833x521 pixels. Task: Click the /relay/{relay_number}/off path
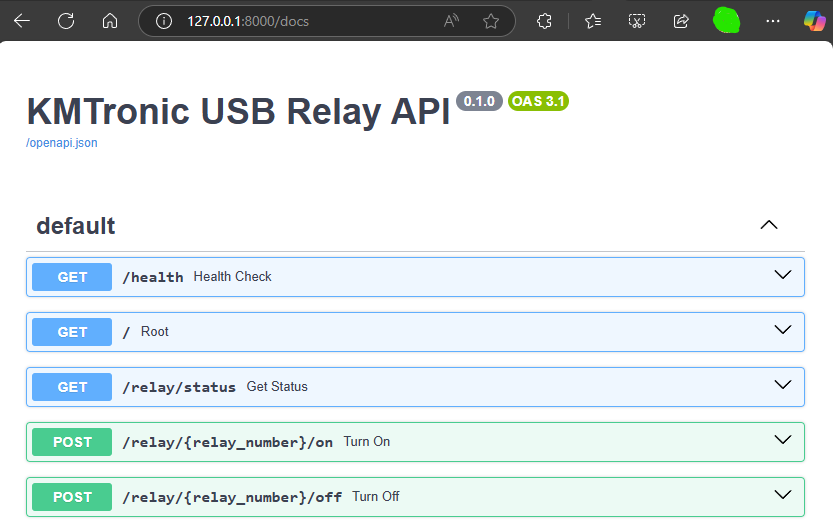click(x=232, y=498)
